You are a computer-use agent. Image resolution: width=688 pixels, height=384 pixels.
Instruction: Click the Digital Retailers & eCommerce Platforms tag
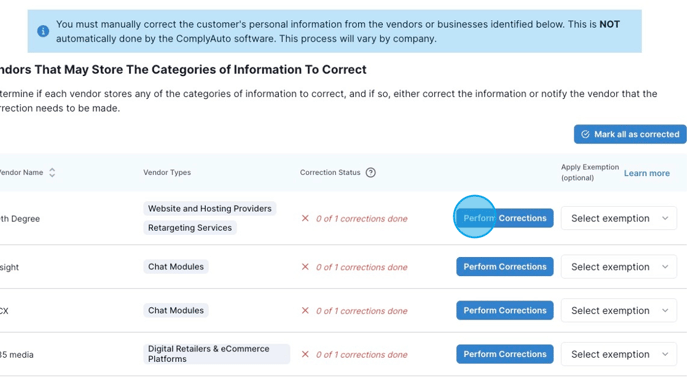(217, 354)
